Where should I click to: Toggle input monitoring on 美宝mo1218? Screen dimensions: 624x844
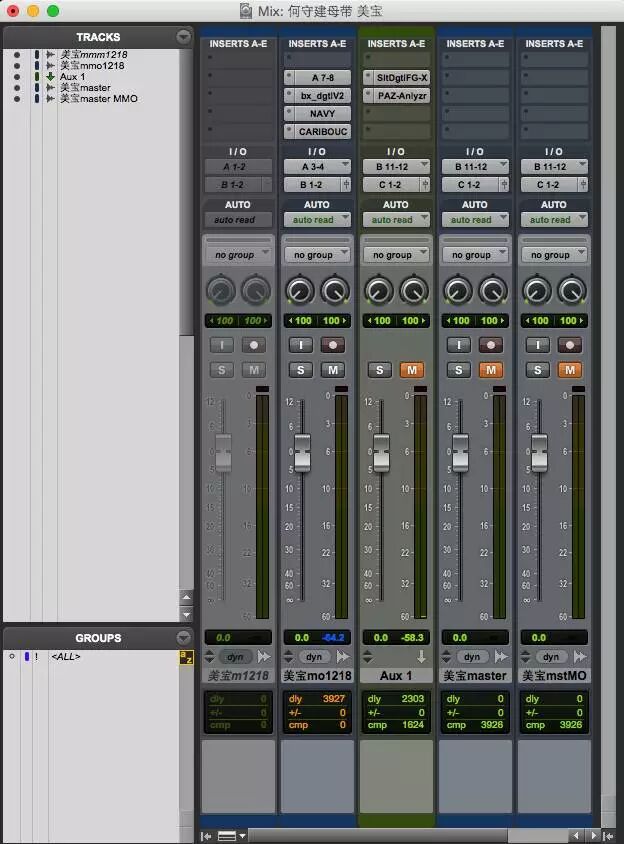click(301, 345)
